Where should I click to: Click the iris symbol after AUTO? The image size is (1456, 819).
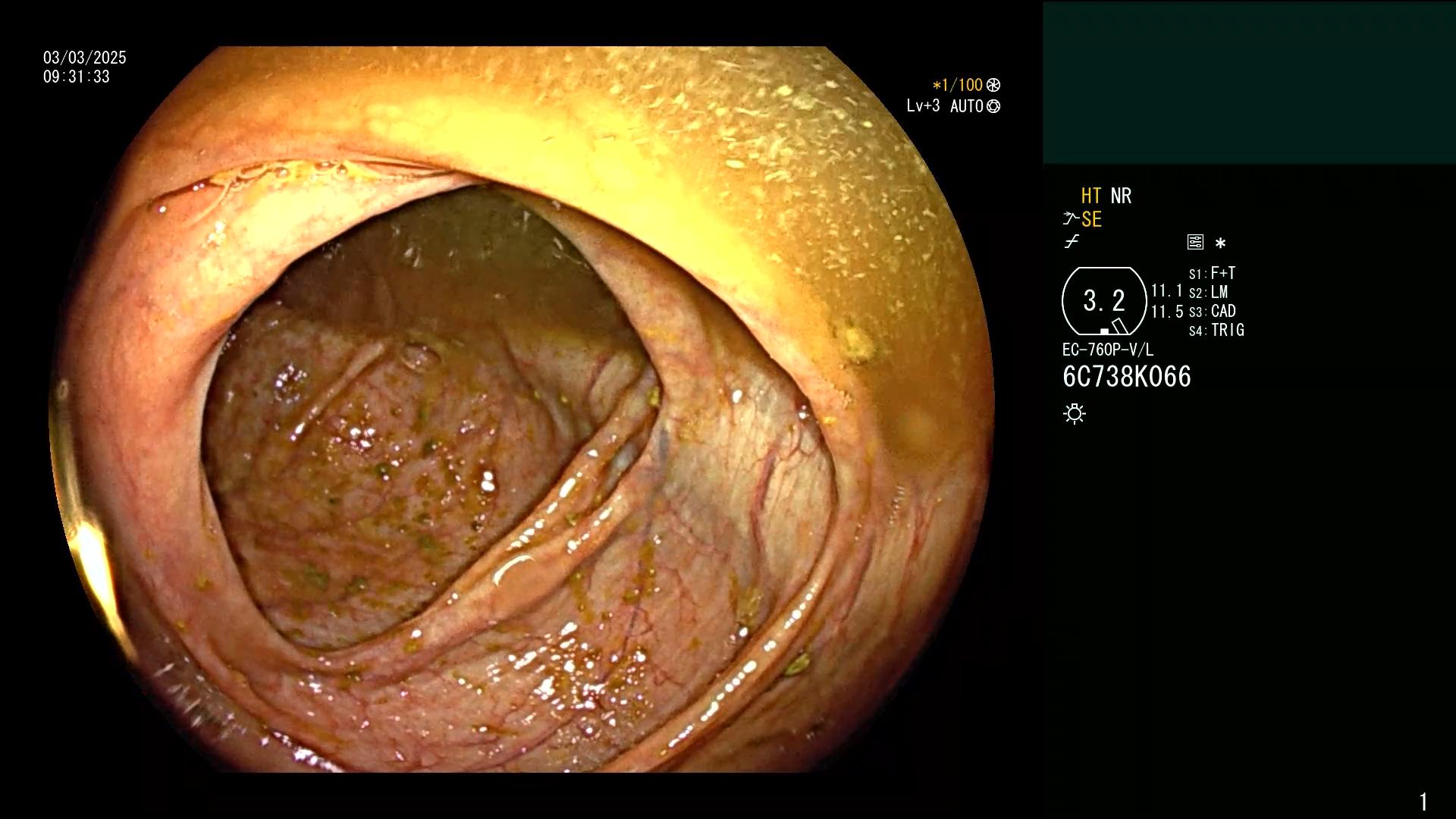pyautogui.click(x=993, y=106)
